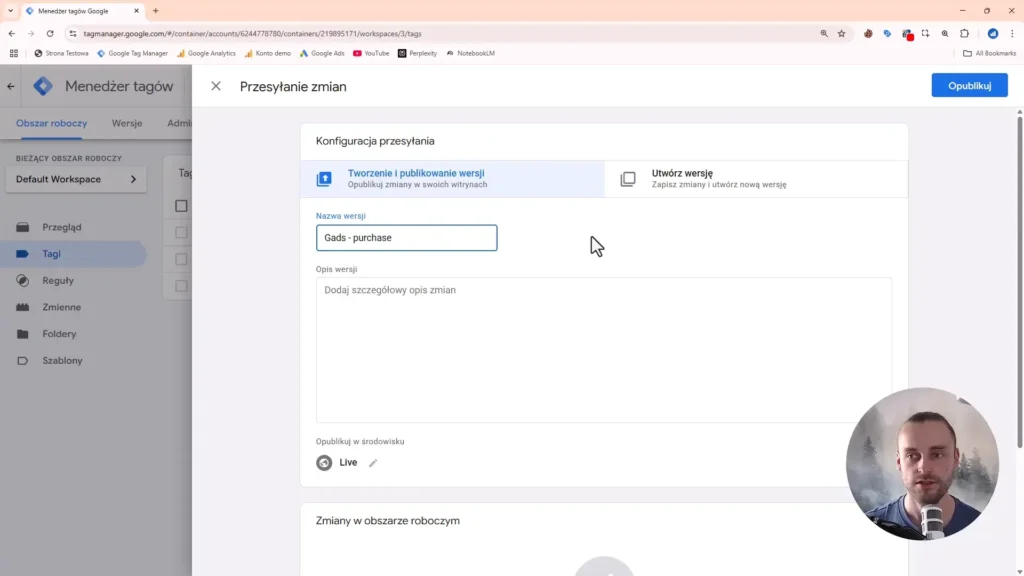This screenshot has height=576, width=1024.
Task: Toggle the select-all tags header checkbox
Action: pos(181,206)
